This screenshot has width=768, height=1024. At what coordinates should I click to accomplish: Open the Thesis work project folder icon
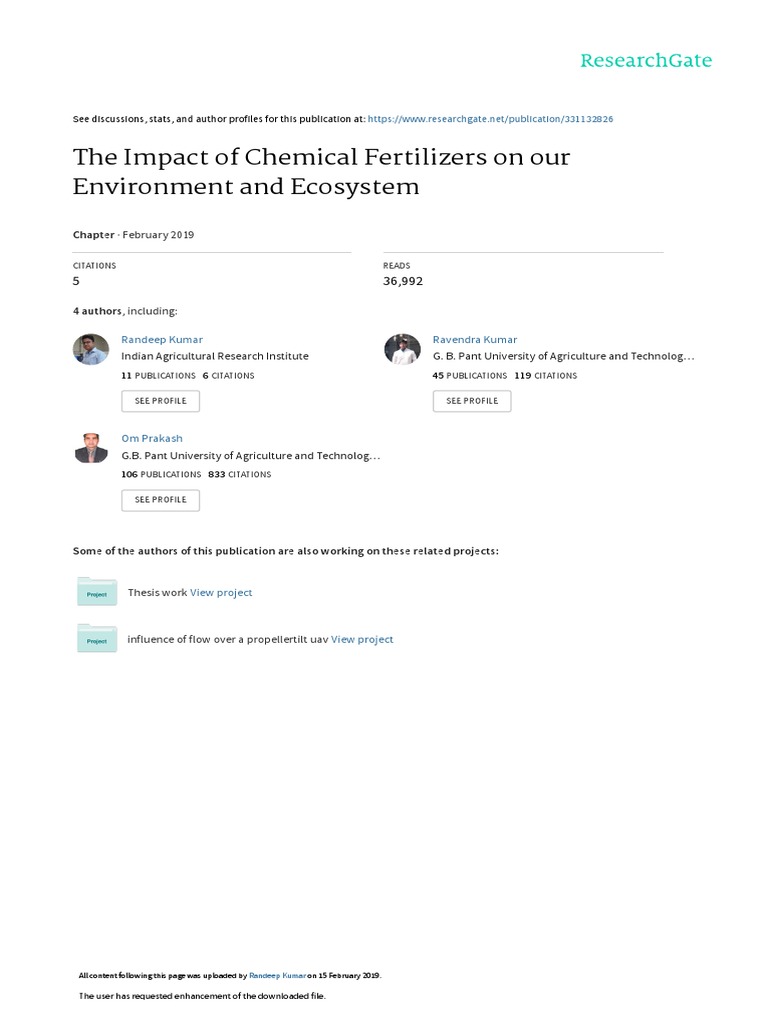pyautogui.click(x=97, y=592)
